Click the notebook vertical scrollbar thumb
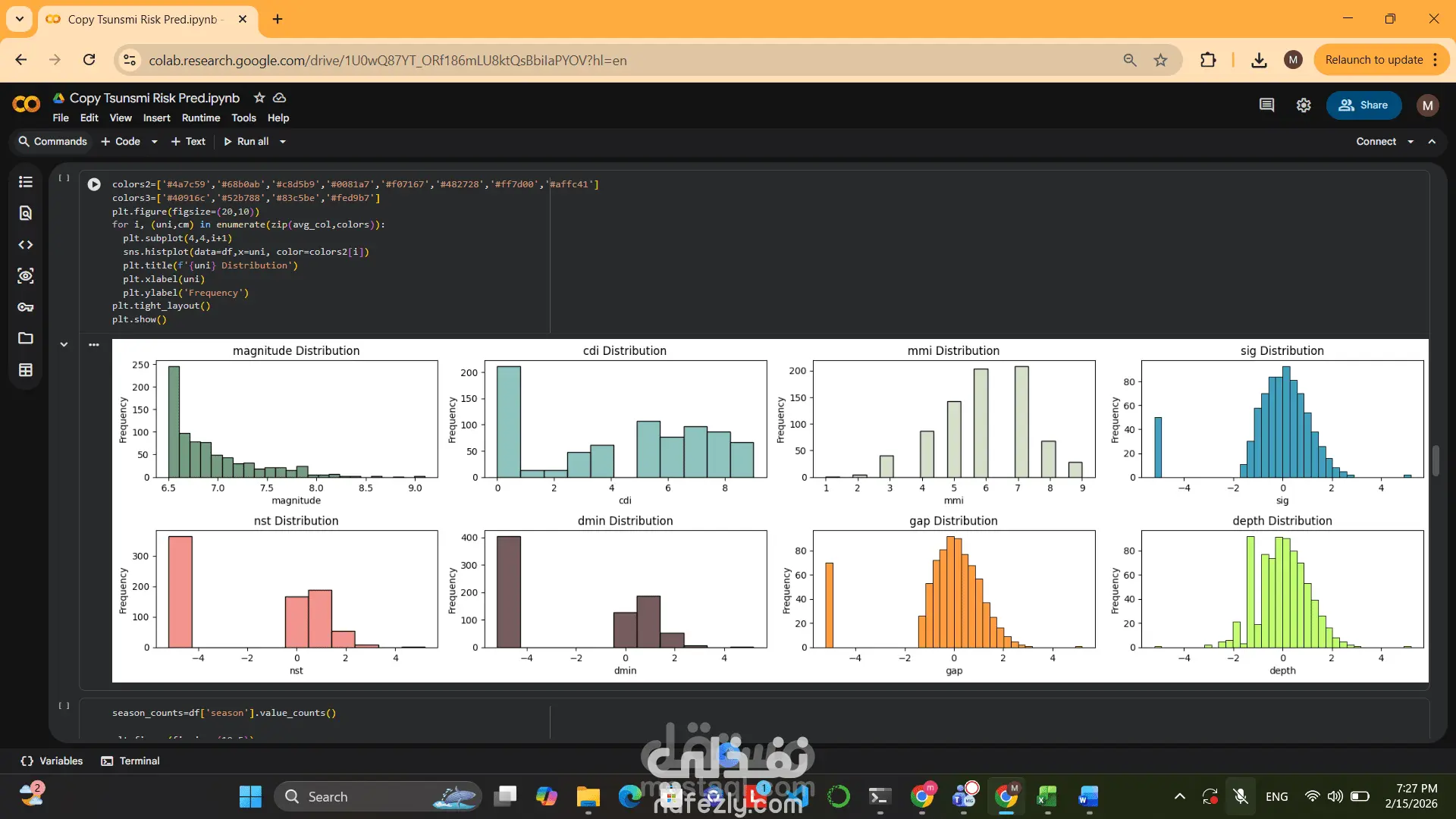Image resolution: width=1456 pixels, height=819 pixels. click(1436, 461)
